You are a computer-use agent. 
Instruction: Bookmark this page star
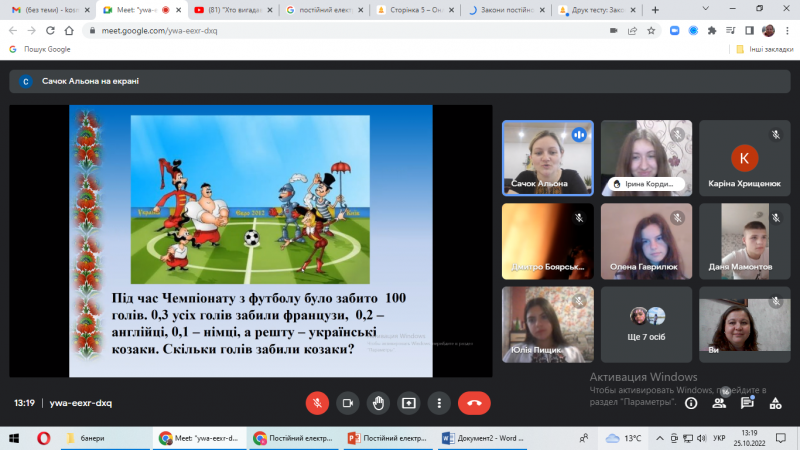[x=651, y=31]
